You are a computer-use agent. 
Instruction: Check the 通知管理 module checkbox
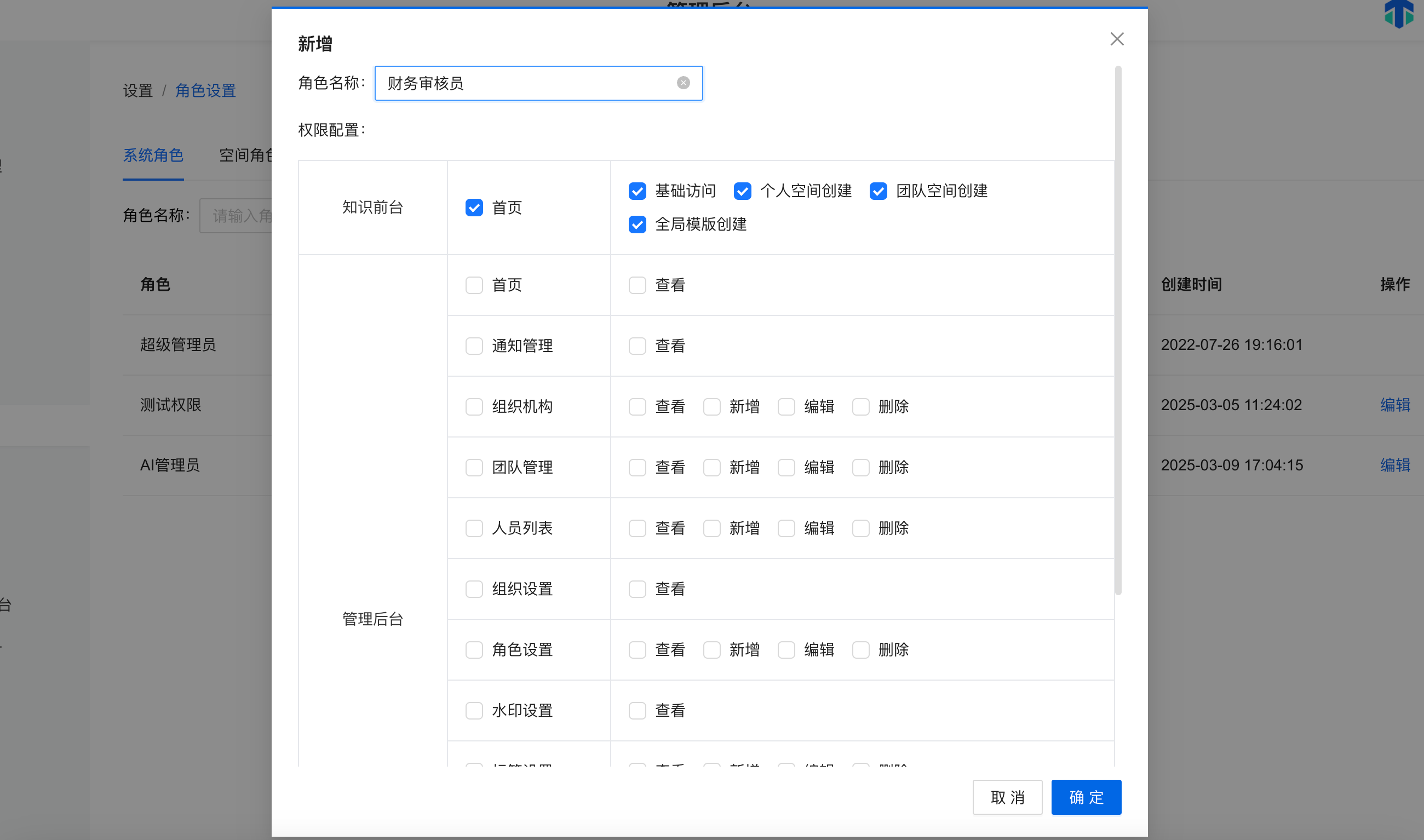tap(474, 346)
